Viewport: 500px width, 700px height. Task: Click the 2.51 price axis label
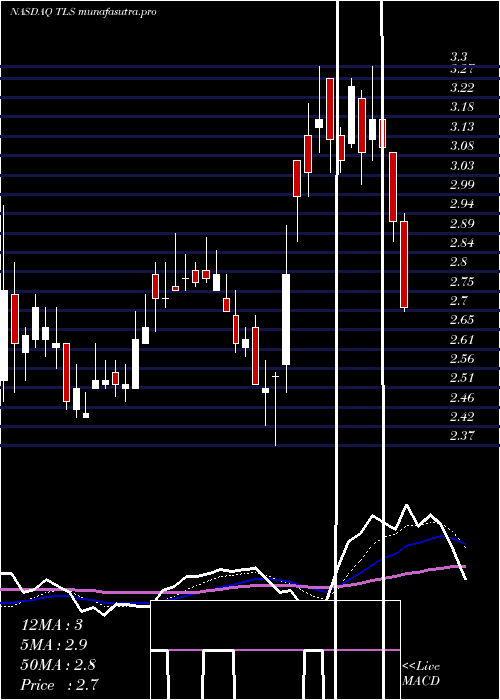(461, 378)
